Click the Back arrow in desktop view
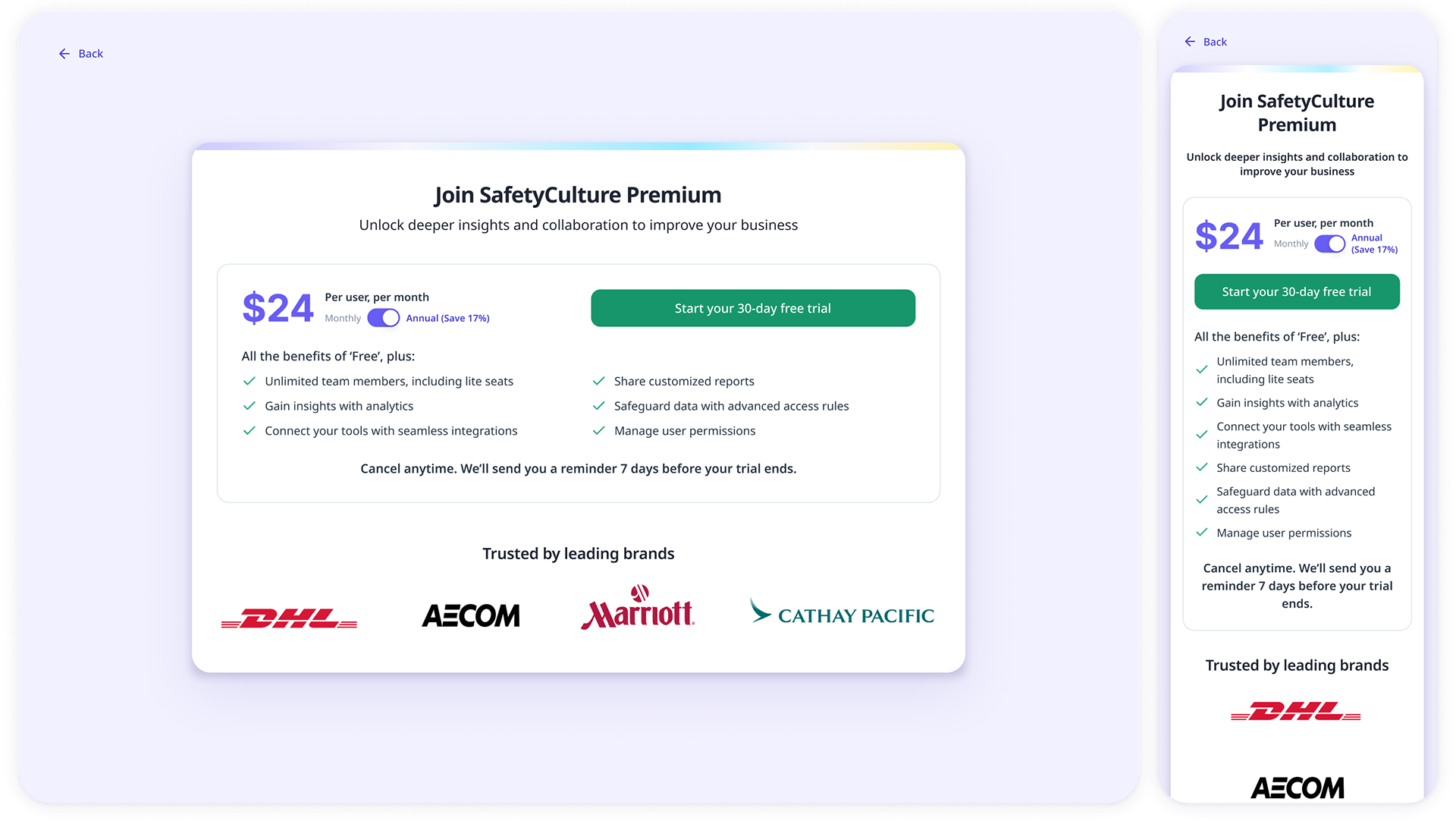 [64, 54]
